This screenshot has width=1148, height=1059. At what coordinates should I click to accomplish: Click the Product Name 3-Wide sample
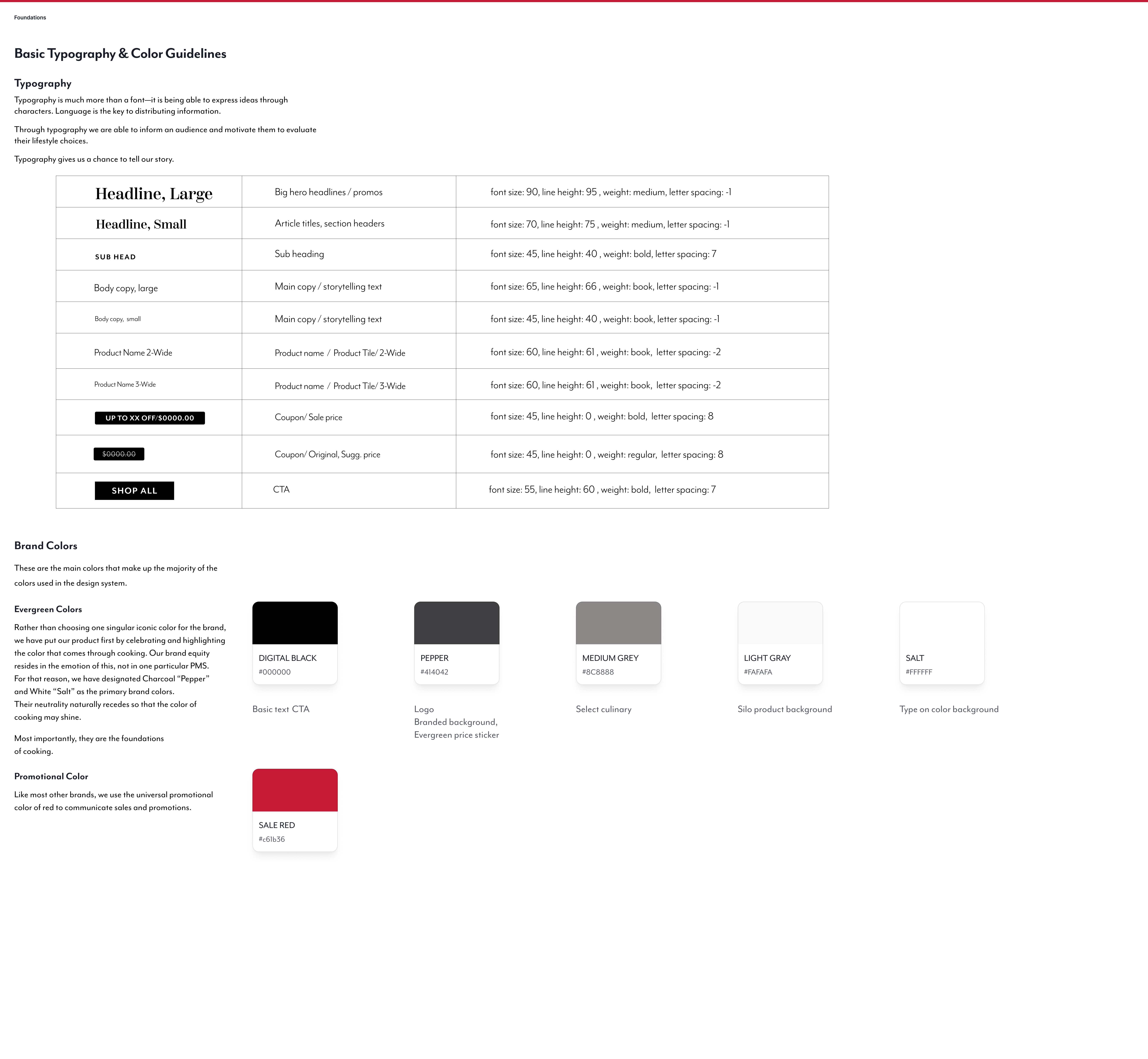click(x=125, y=384)
